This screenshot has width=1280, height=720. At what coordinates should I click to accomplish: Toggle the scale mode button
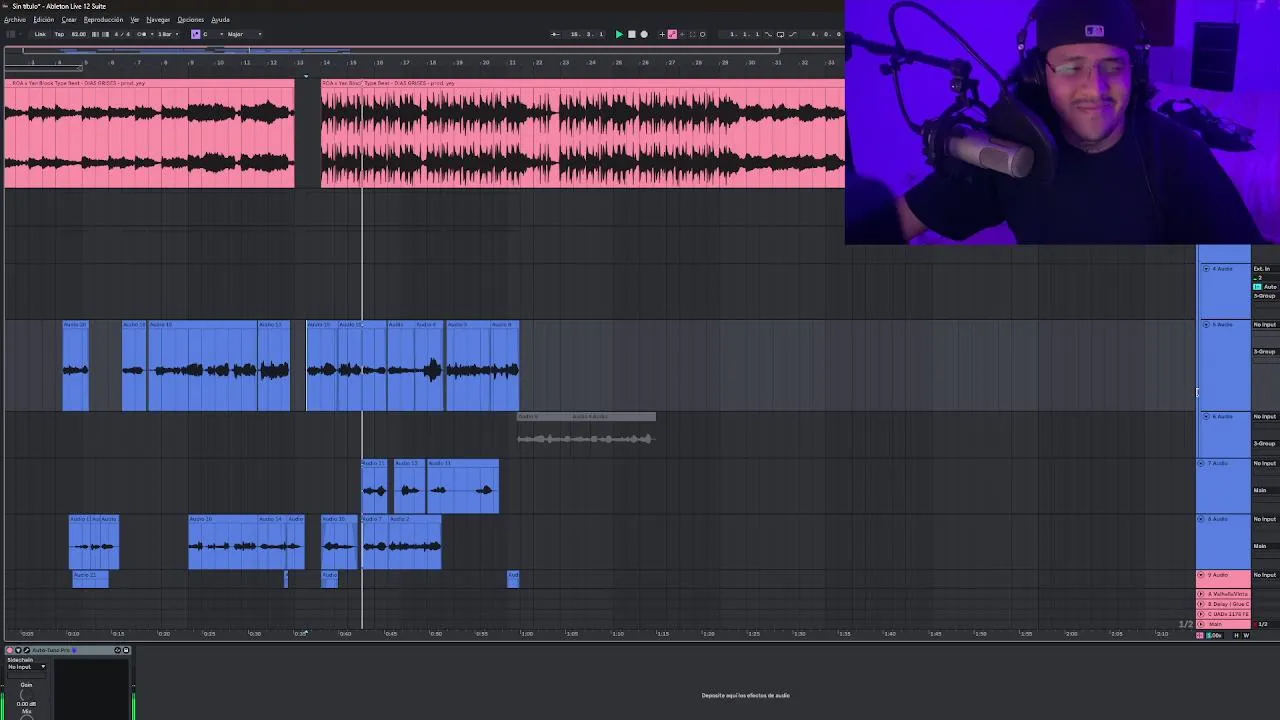[196, 34]
